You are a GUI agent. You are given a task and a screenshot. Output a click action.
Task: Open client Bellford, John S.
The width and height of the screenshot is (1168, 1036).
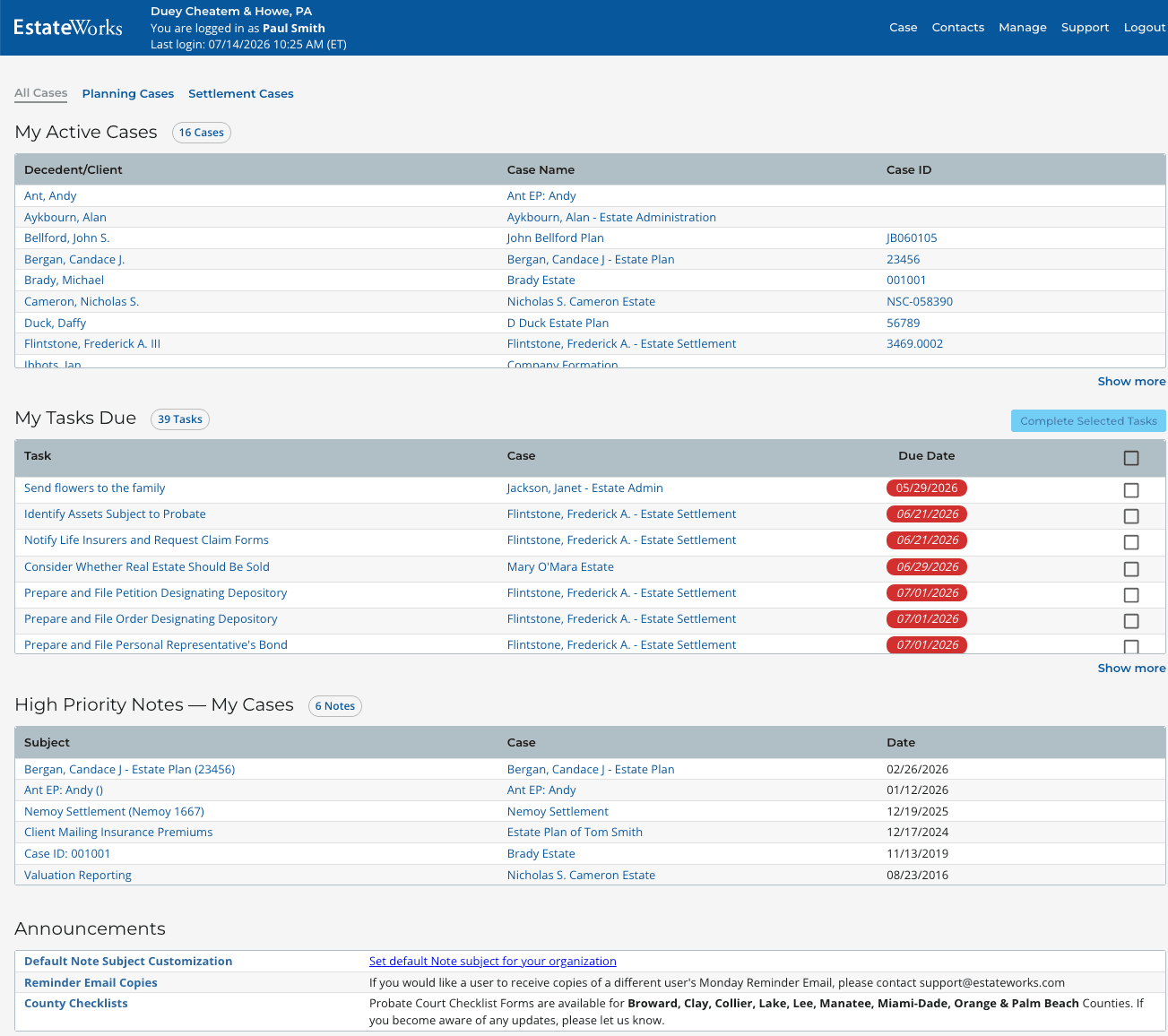pos(67,237)
